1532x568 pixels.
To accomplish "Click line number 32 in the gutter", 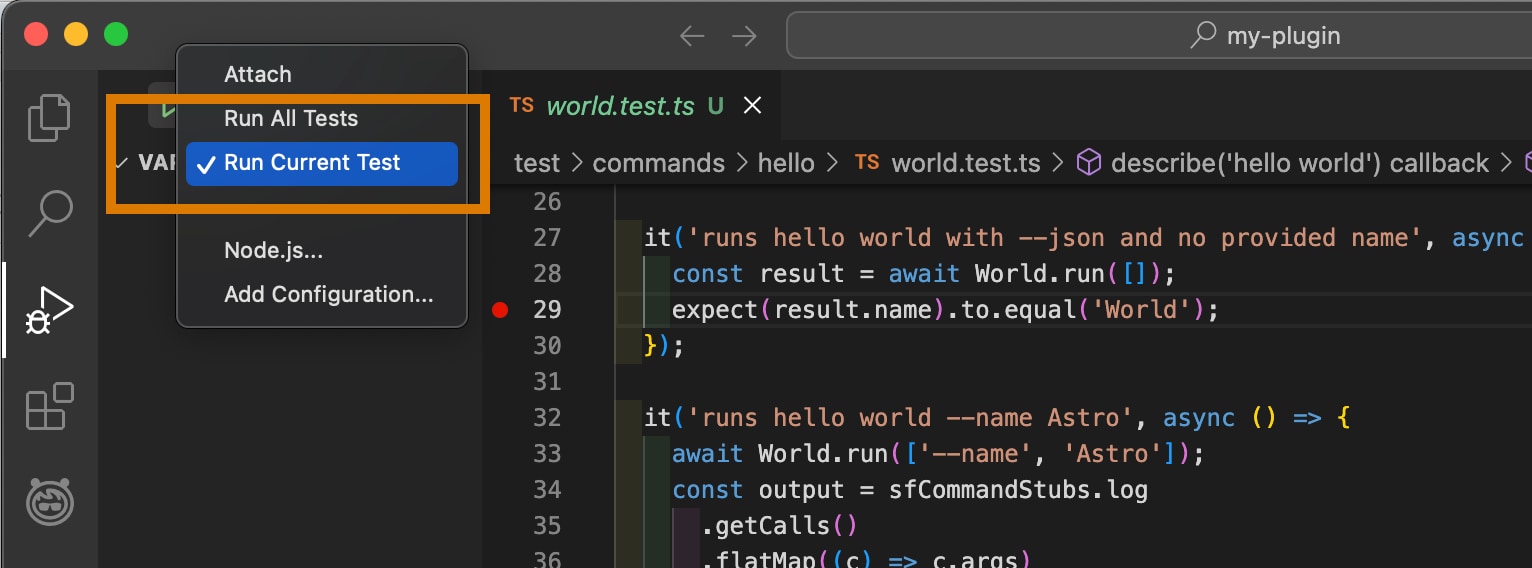I will [x=547, y=418].
